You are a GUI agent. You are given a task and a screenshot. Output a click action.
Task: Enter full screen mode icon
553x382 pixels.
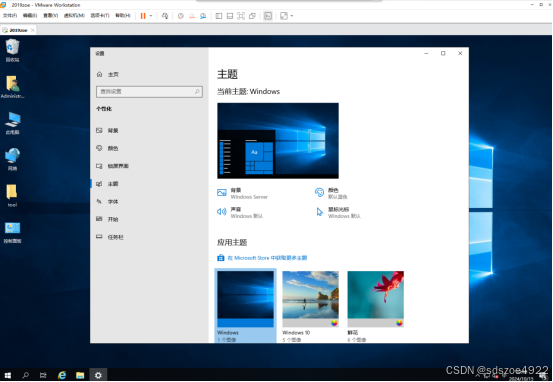(241, 16)
